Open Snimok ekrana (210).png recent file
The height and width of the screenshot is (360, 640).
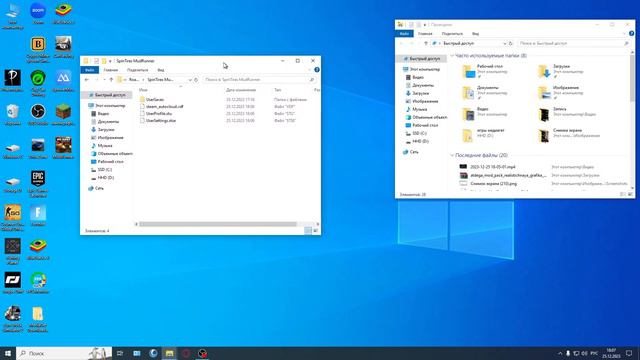[493, 184]
